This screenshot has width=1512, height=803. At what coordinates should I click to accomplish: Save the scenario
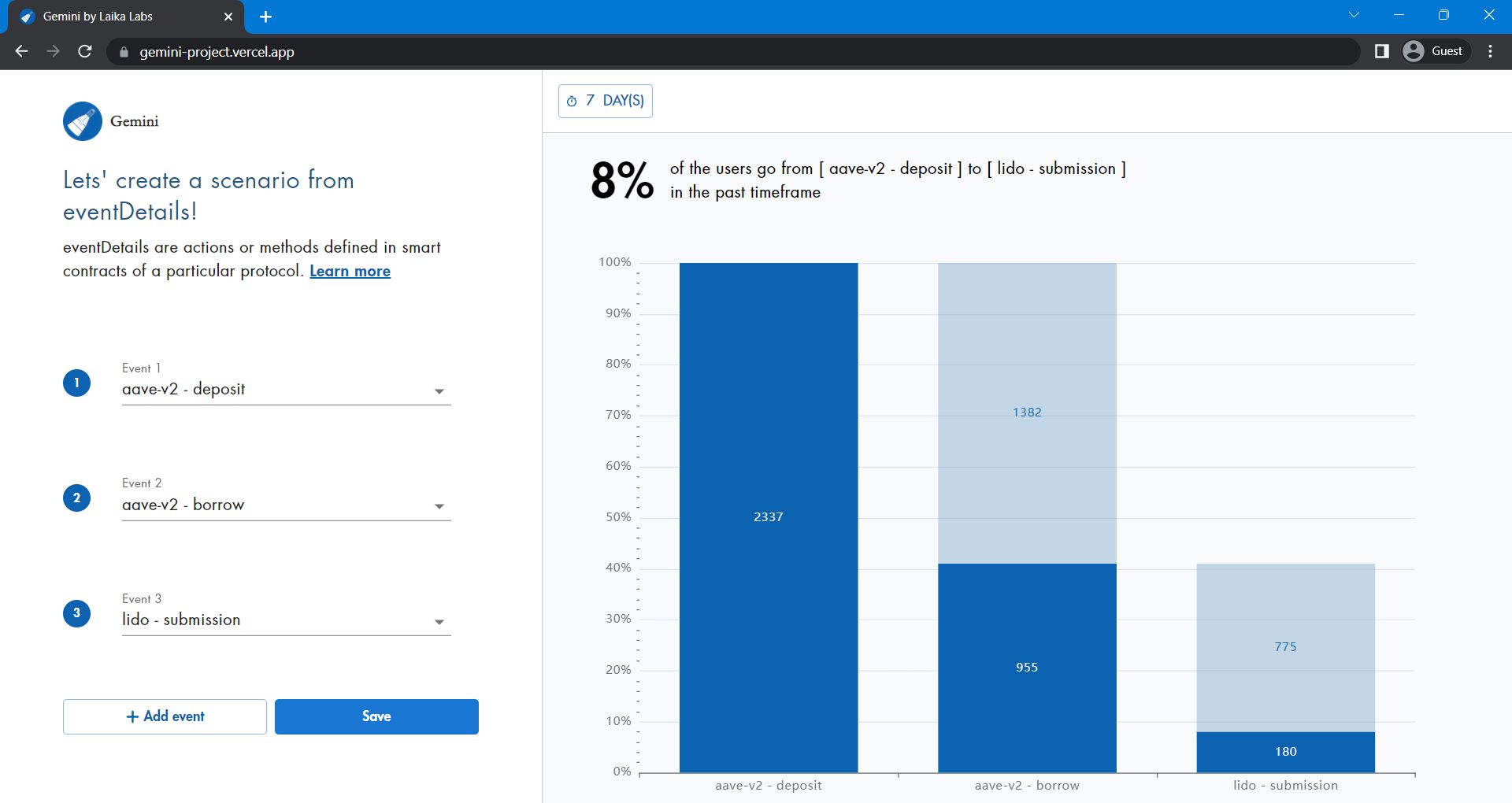click(x=376, y=716)
